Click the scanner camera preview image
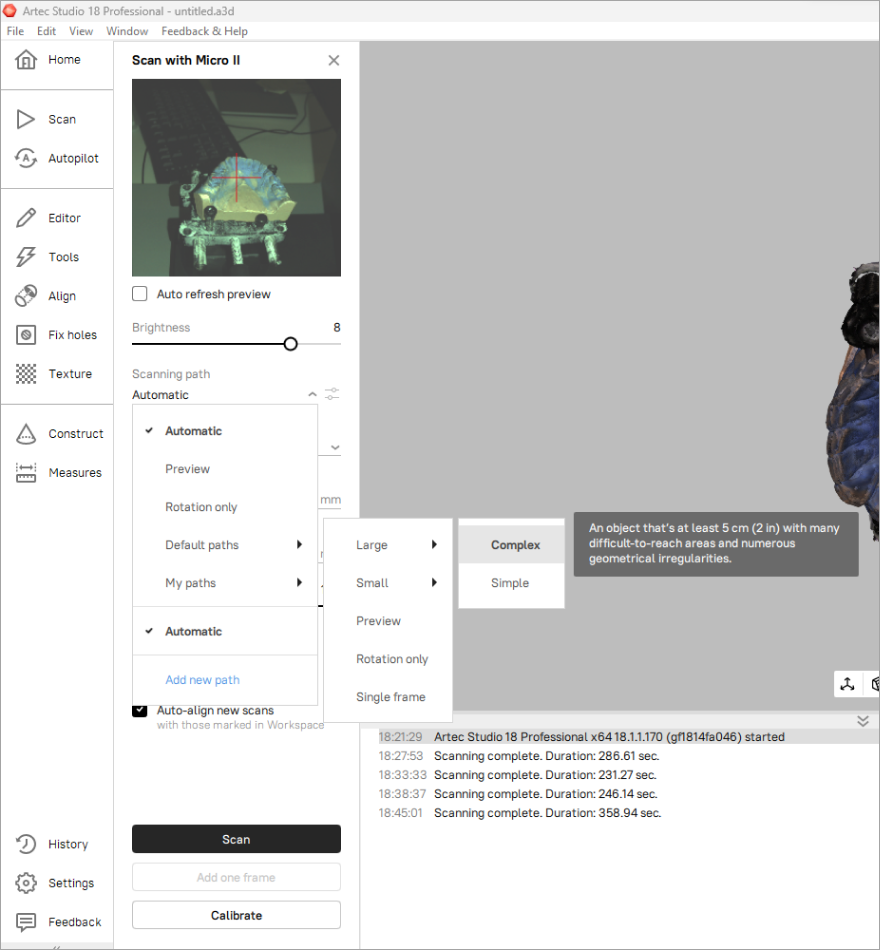This screenshot has width=880, height=950. [x=236, y=178]
